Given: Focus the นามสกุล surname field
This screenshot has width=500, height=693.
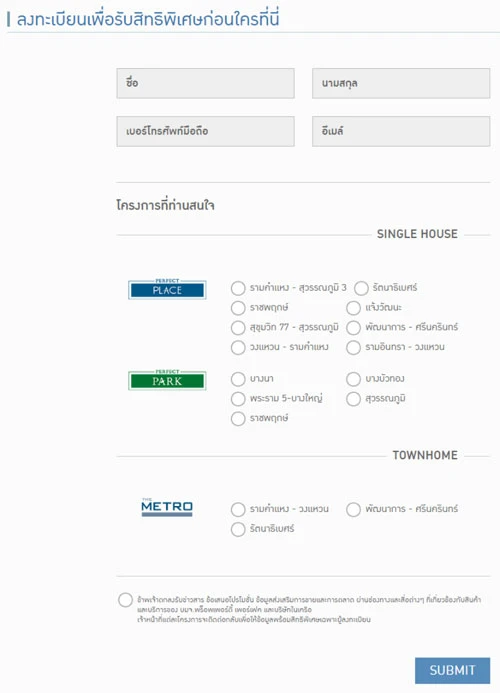Looking at the screenshot, I should [x=401, y=83].
